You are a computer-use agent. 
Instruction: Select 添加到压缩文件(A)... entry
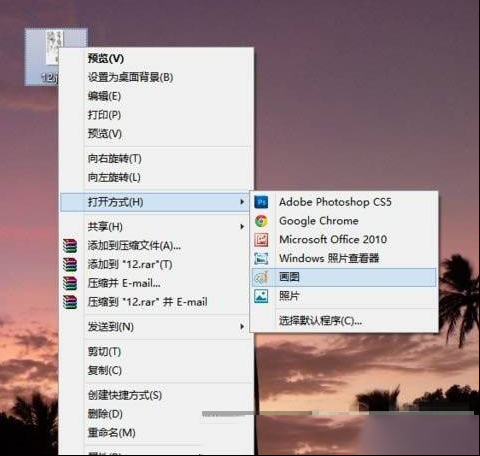pyautogui.click(x=134, y=246)
